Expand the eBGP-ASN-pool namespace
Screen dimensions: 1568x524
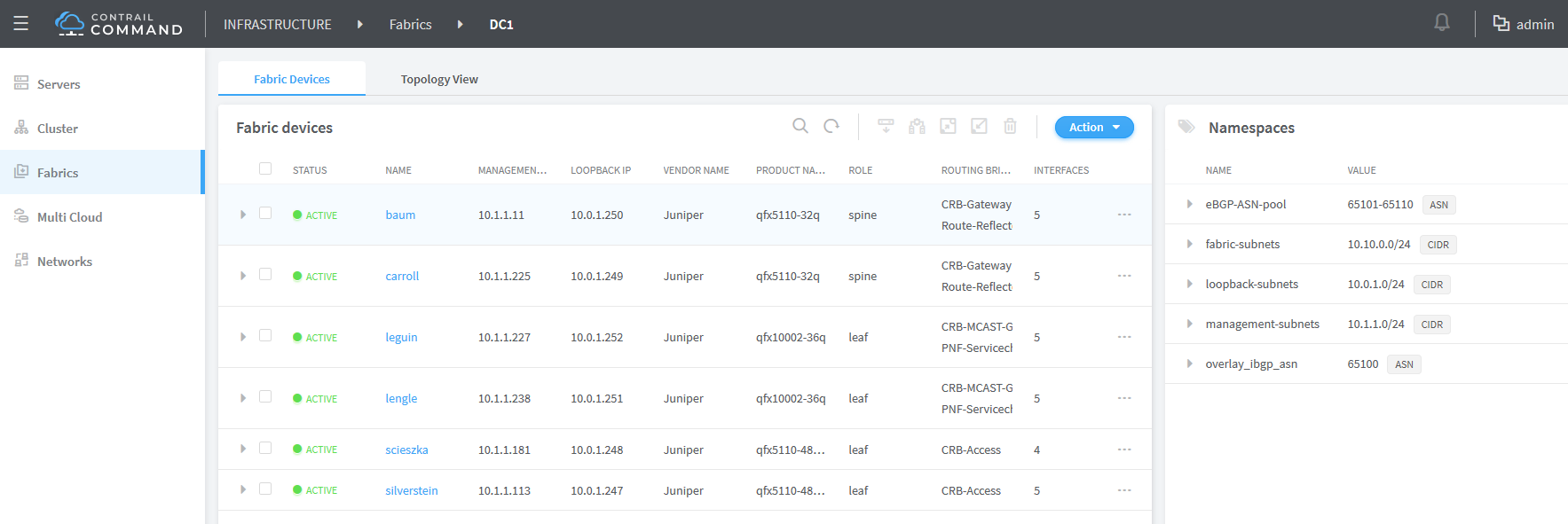click(x=1189, y=204)
